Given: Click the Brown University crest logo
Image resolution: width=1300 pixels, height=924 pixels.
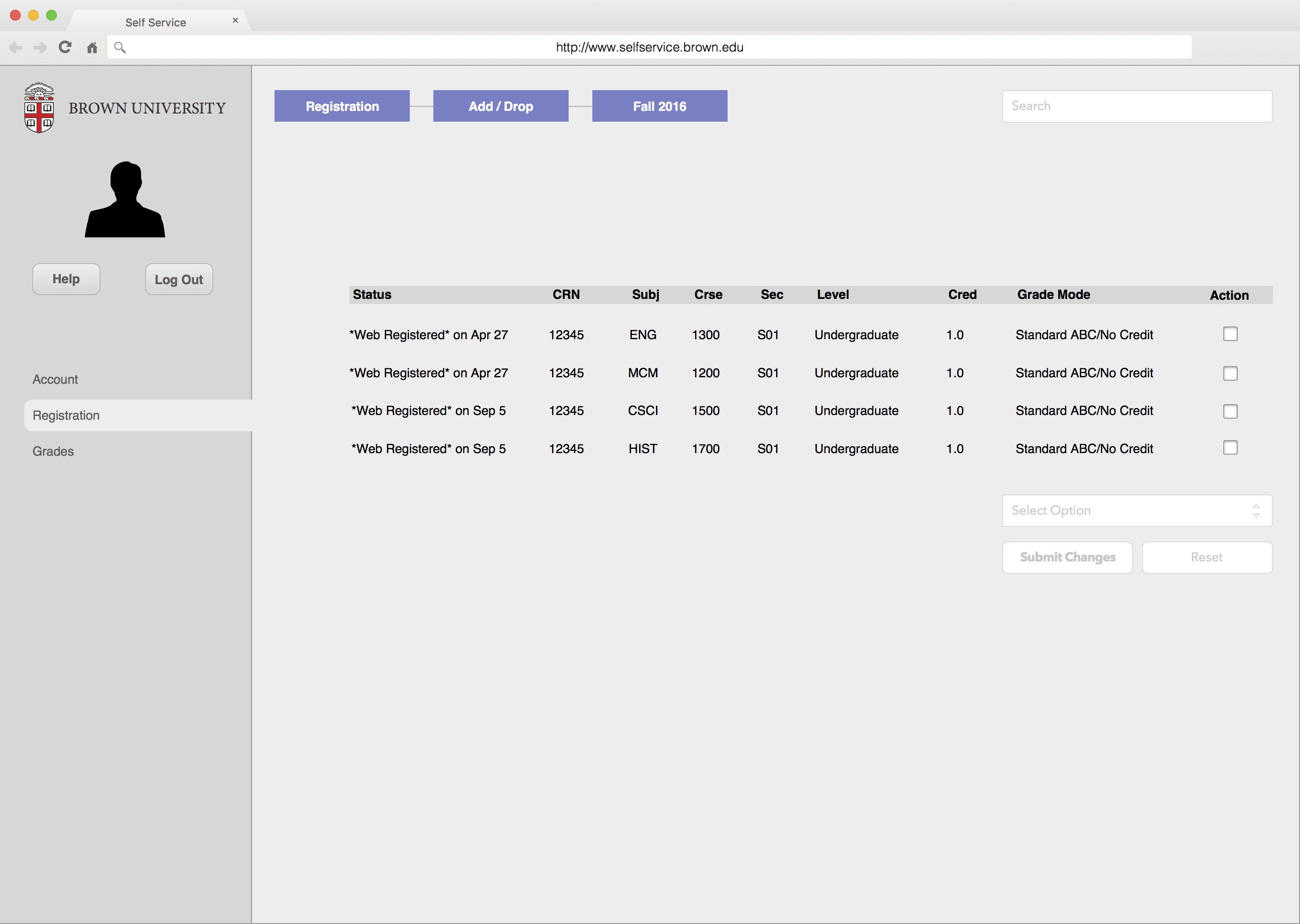Looking at the screenshot, I should pyautogui.click(x=39, y=107).
